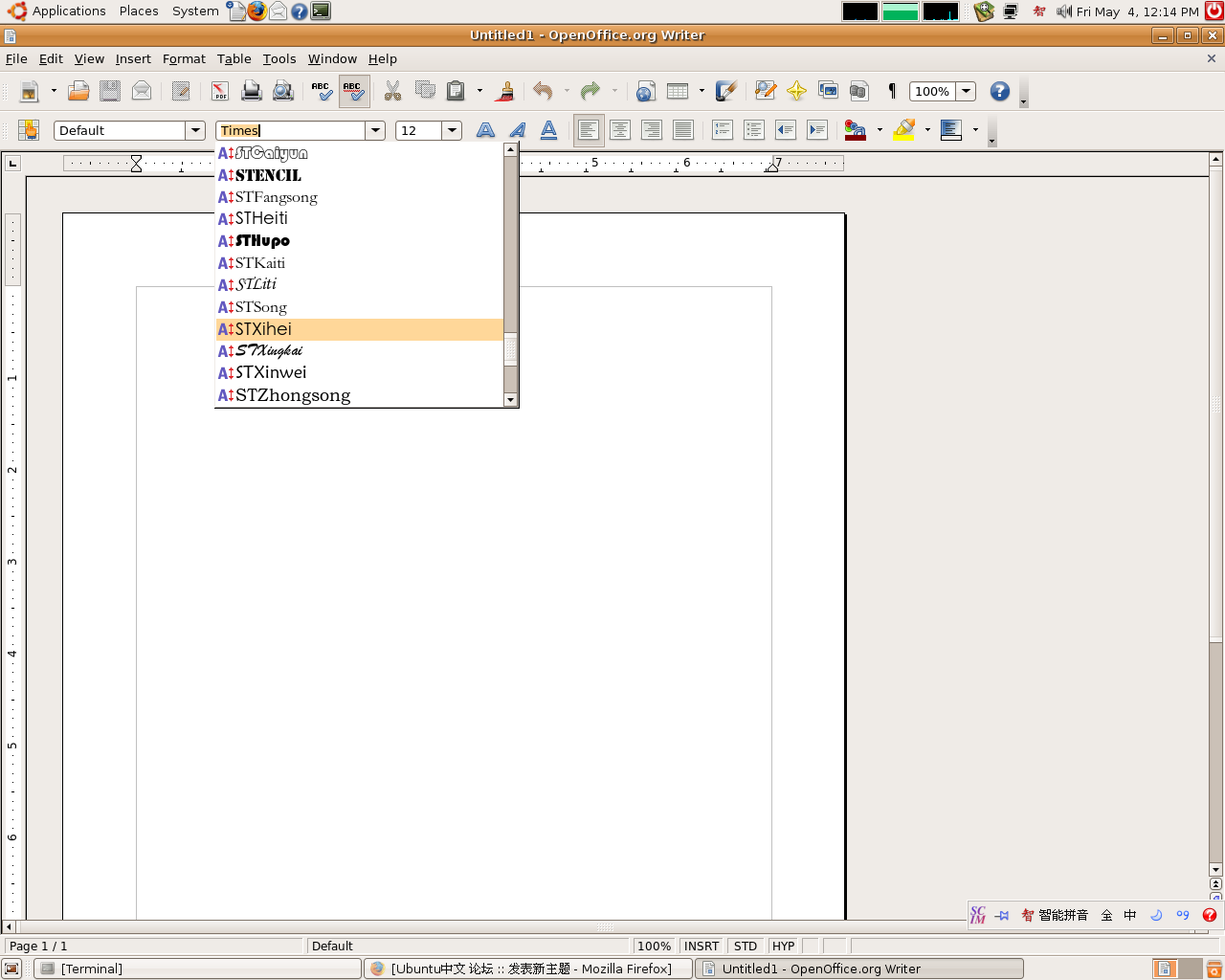
Task: Click the Font Name input field
Action: pos(291,130)
